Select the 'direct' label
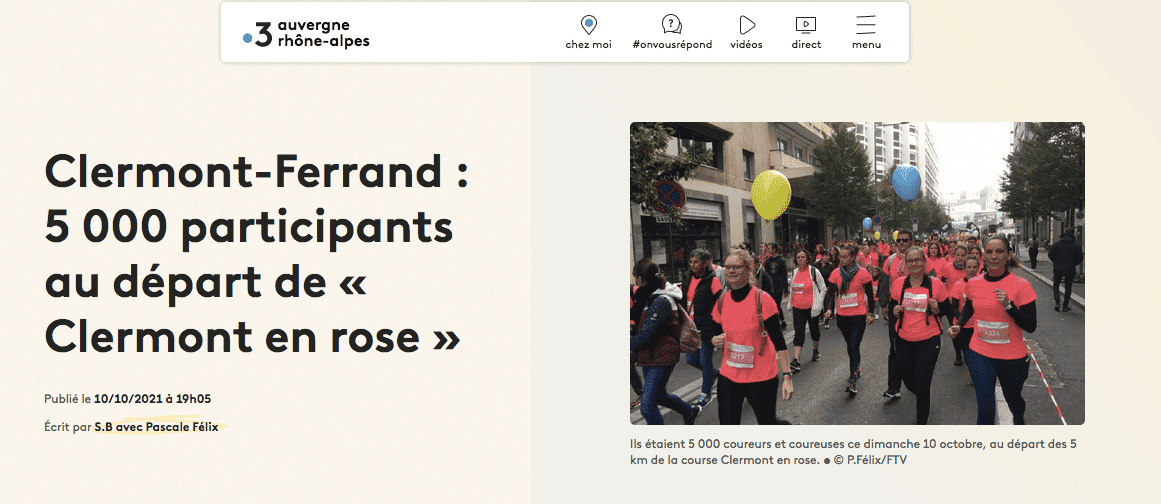Viewport: 1161px width, 504px height. pyautogui.click(x=806, y=44)
